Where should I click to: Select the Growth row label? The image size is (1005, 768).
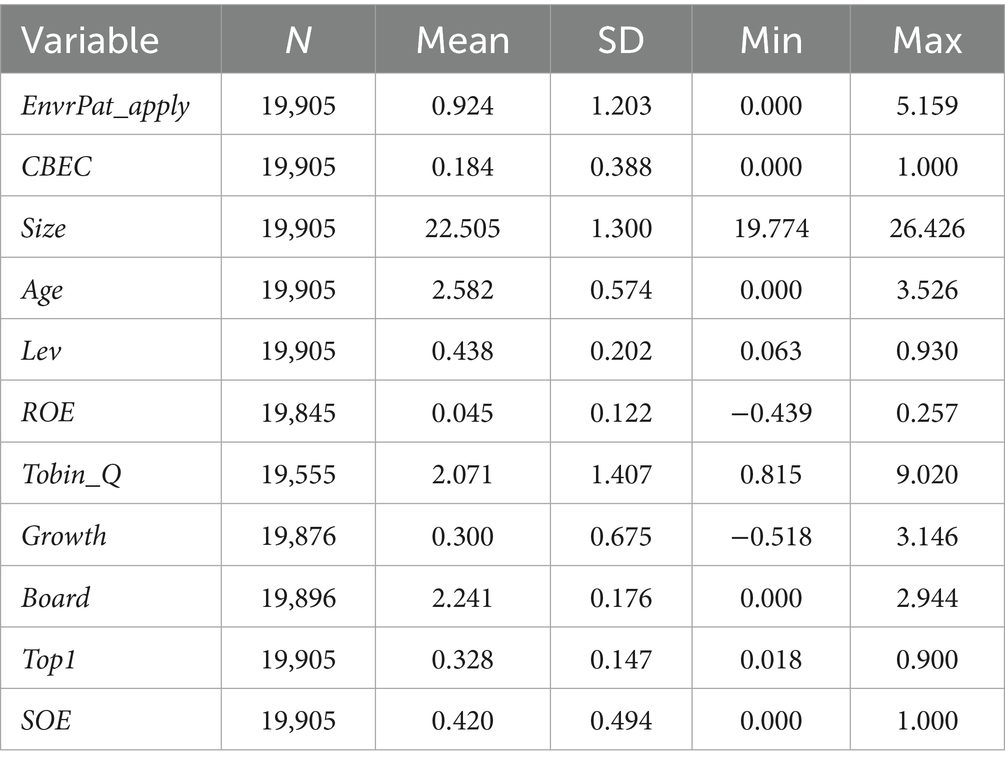point(64,536)
